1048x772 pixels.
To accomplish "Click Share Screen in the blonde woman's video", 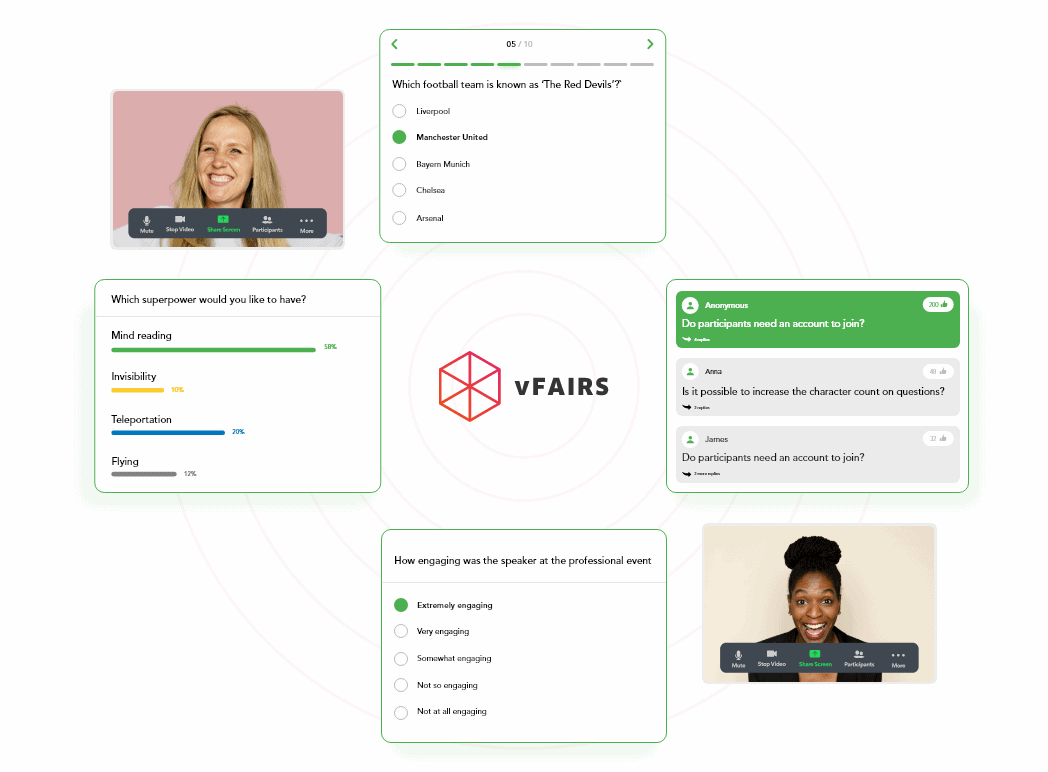I will (x=223, y=223).
